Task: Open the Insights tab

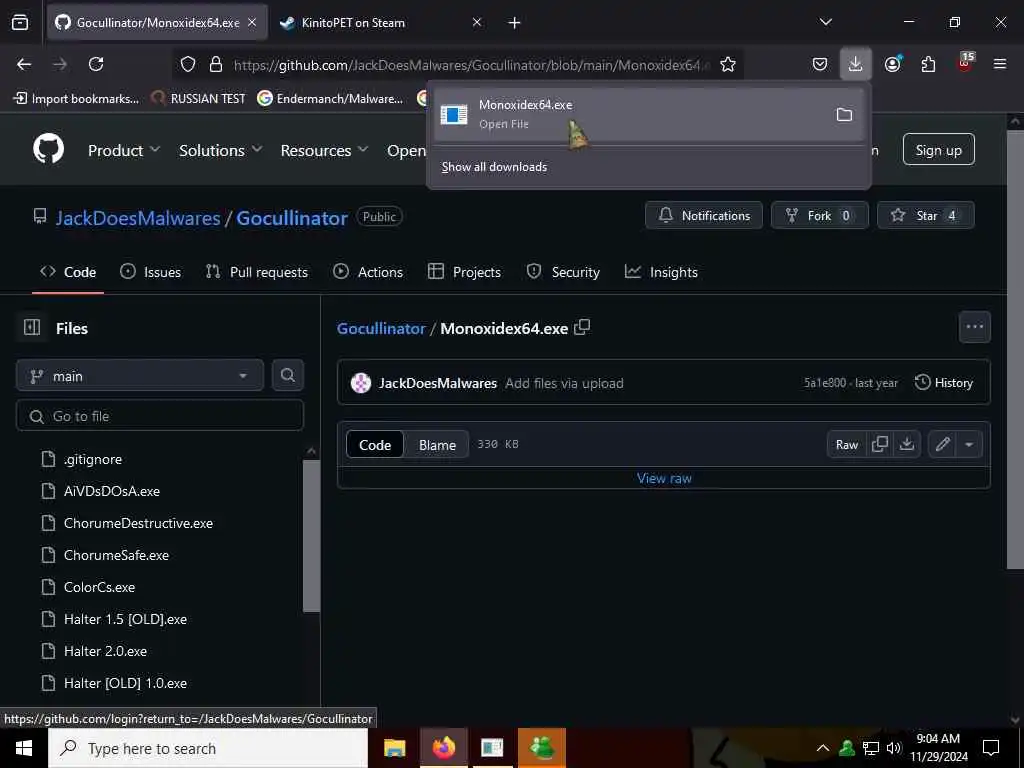Action: (662, 272)
